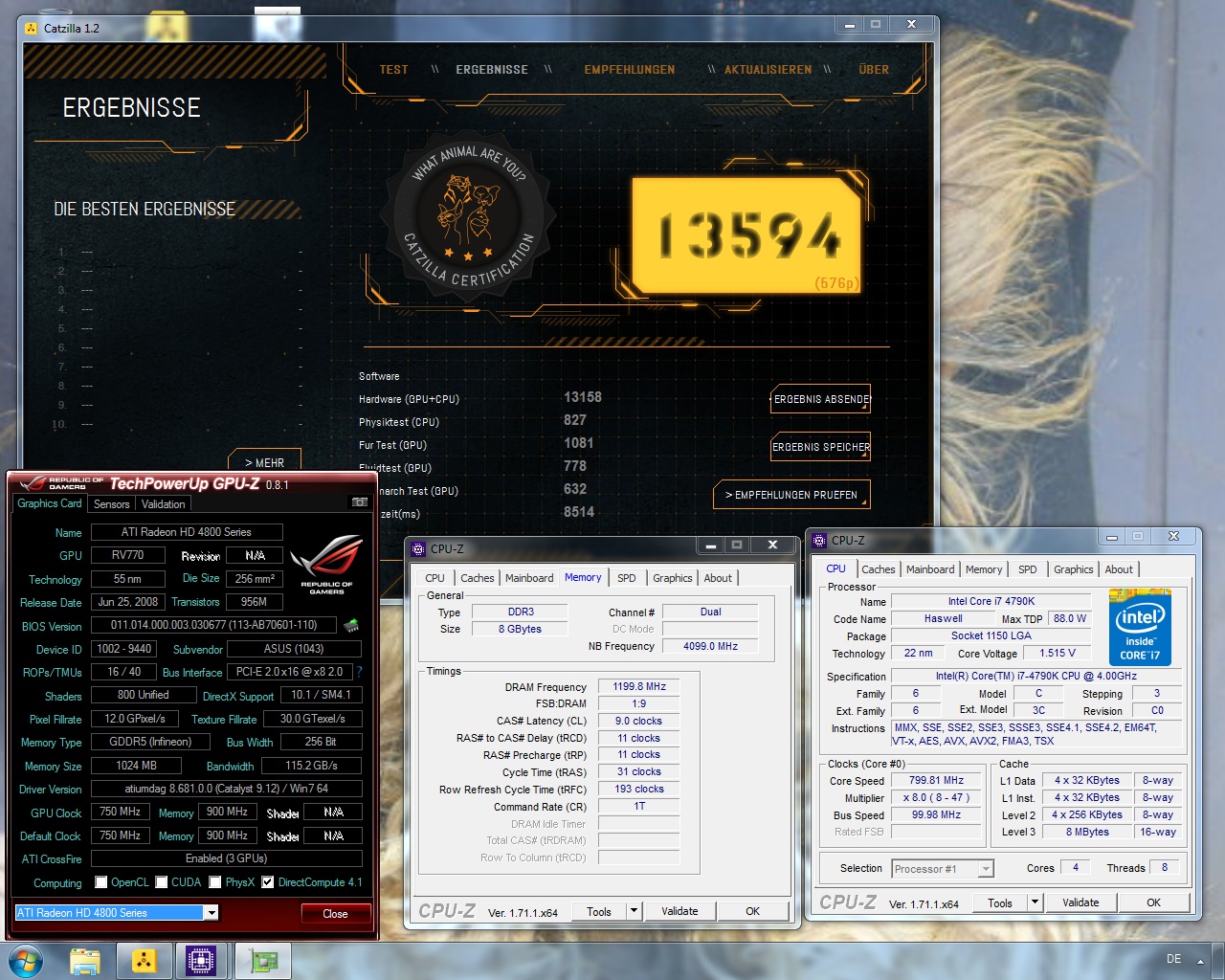Click Validate in Memory CPU-Z window
The height and width of the screenshot is (980, 1225).
679,911
